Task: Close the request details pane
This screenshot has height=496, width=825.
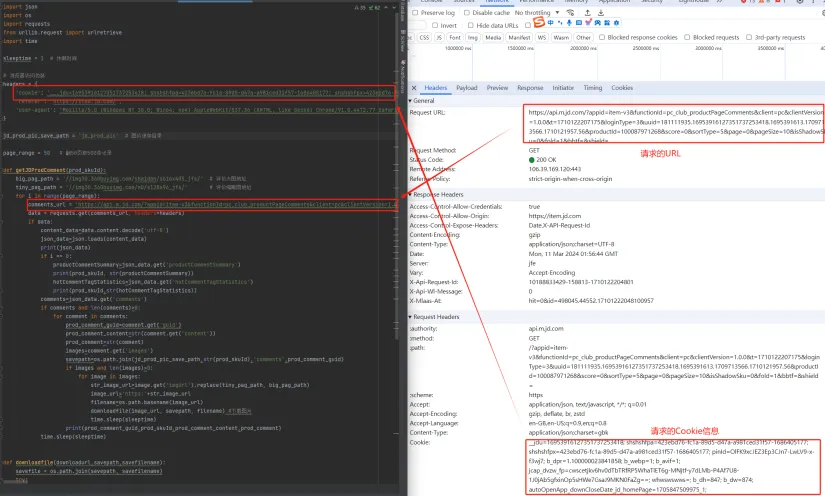Action: coord(414,88)
